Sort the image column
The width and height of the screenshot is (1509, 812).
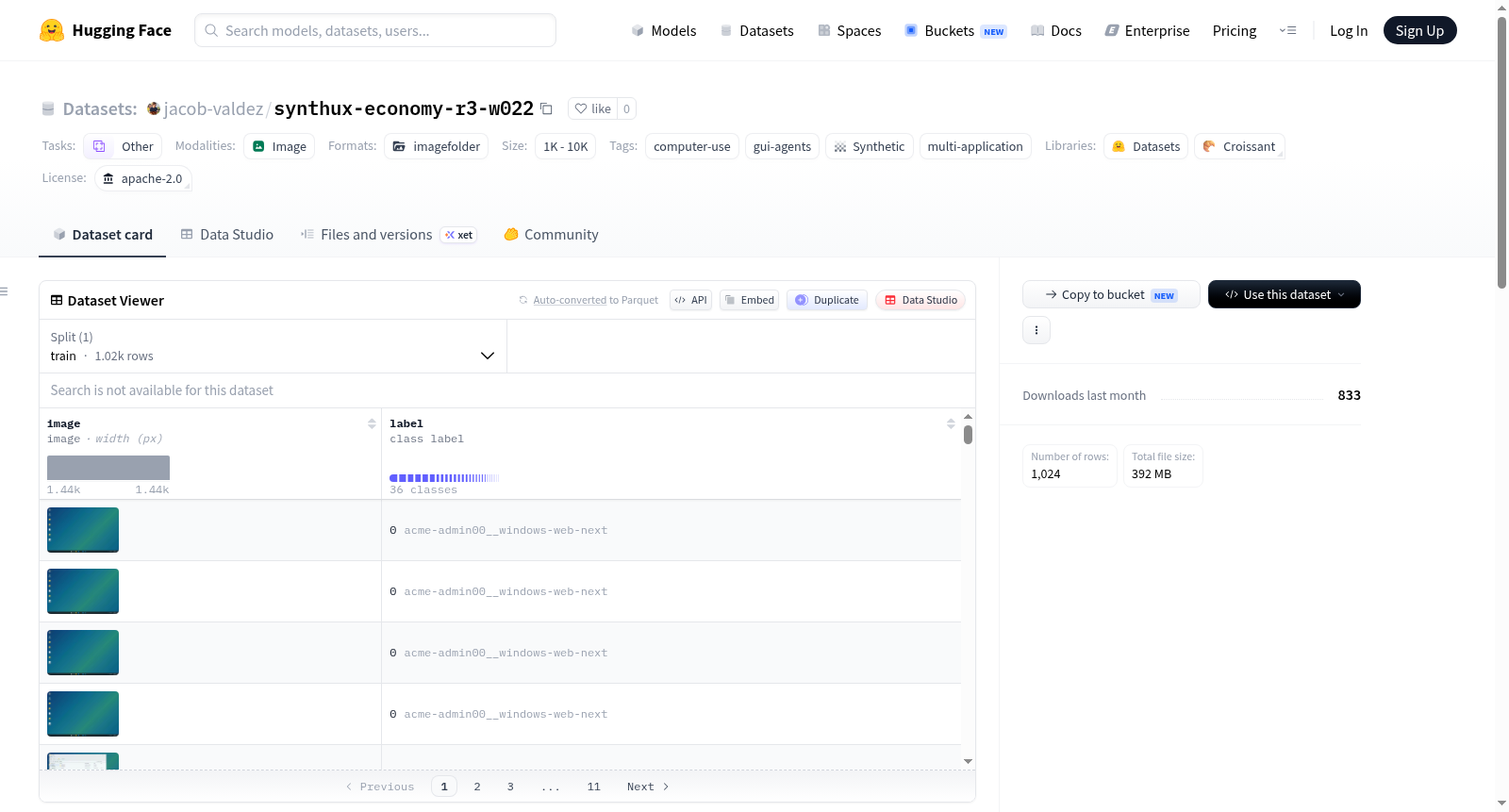coord(372,424)
